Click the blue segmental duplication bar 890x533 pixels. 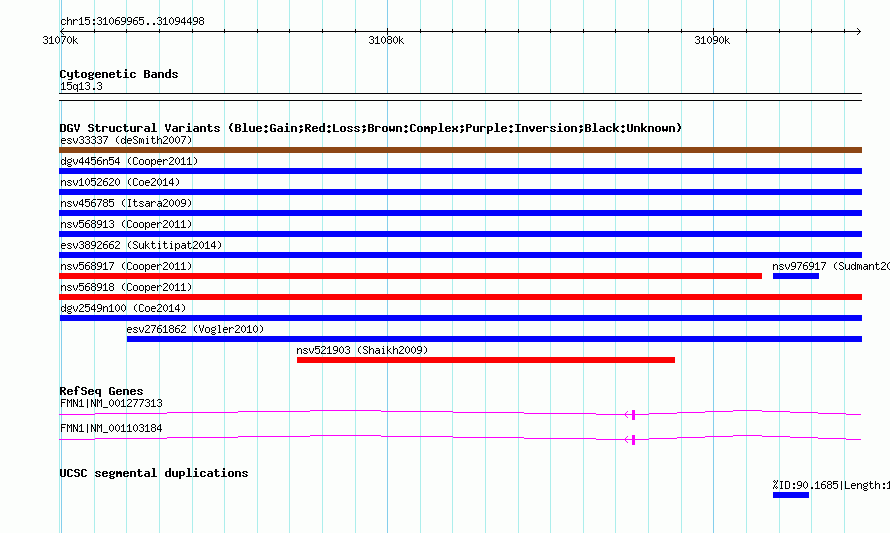[791, 495]
